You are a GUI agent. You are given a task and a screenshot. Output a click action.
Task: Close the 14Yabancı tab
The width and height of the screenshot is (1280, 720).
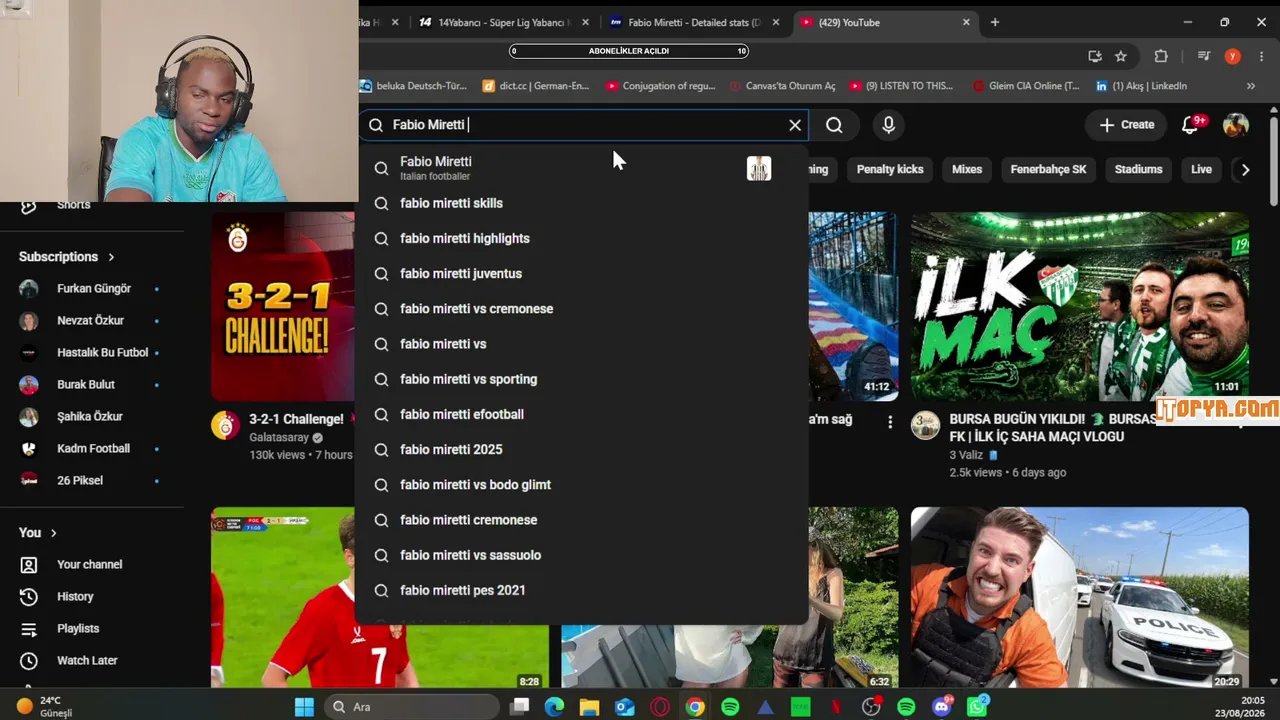[x=585, y=22]
